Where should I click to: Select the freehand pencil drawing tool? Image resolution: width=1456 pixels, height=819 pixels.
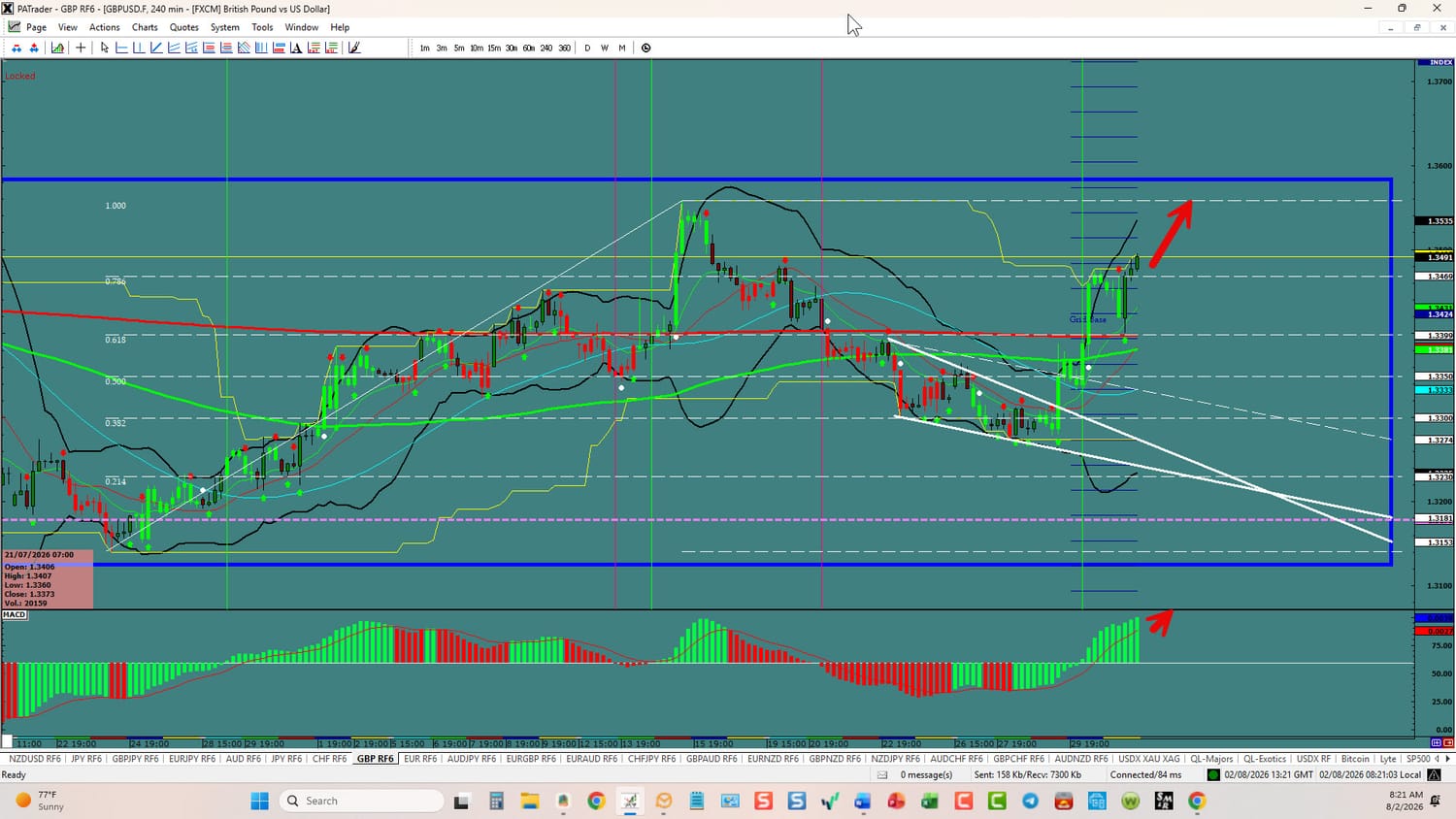click(354, 48)
